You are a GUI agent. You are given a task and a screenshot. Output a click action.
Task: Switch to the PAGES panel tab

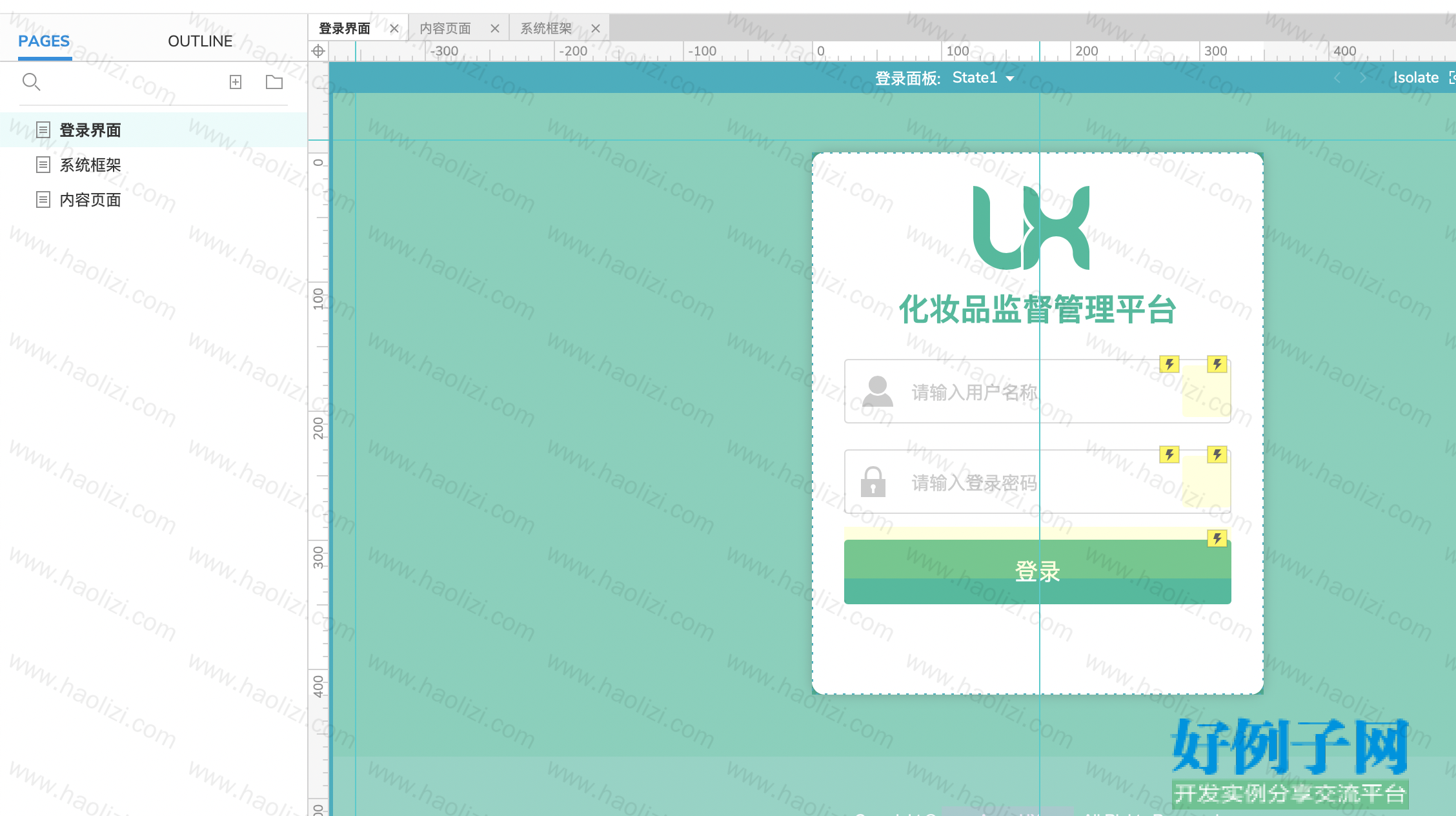point(44,41)
